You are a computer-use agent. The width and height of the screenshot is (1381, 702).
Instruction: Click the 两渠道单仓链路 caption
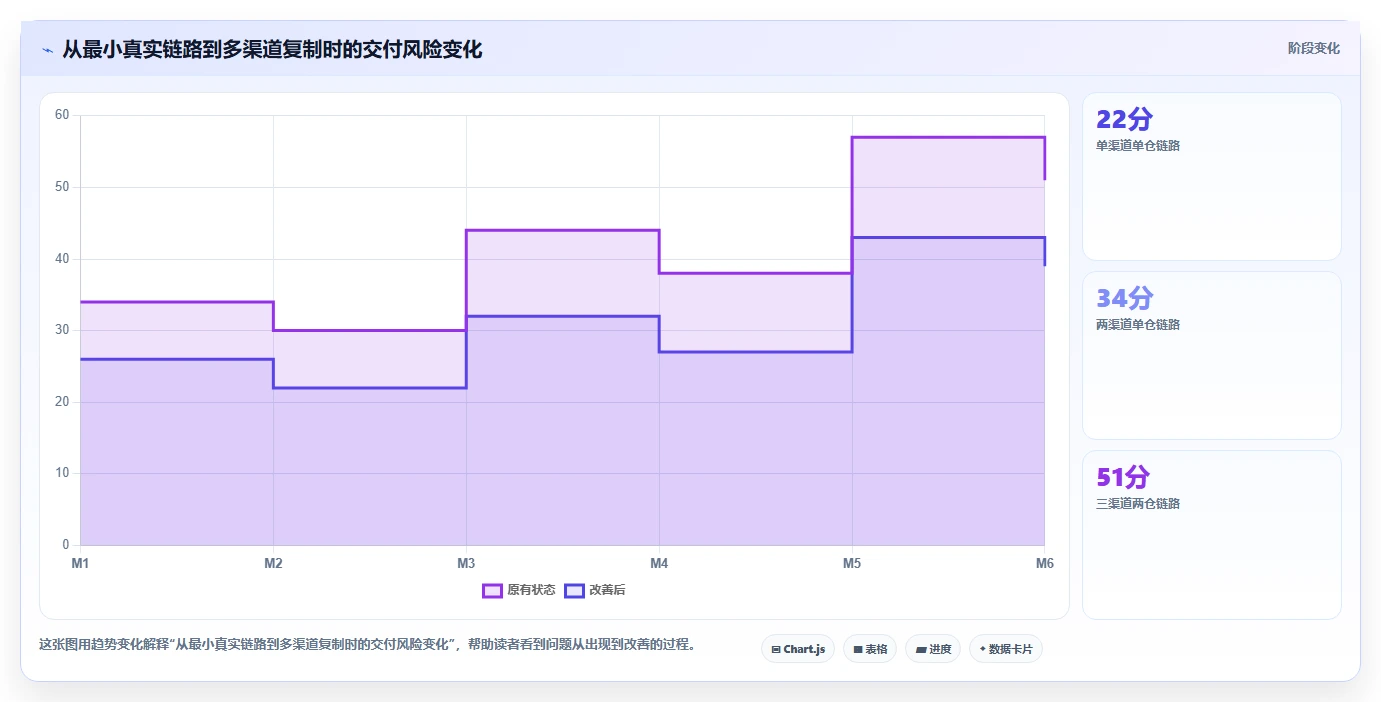pyautogui.click(x=1138, y=325)
